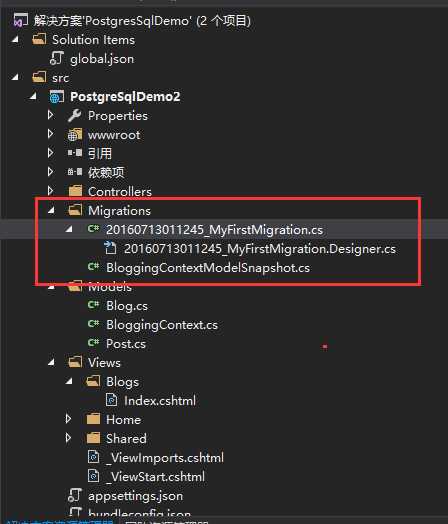Click the MyFirstMigration.Designer.cs file icon
Viewport: 448px width, 524px height.
110,248
